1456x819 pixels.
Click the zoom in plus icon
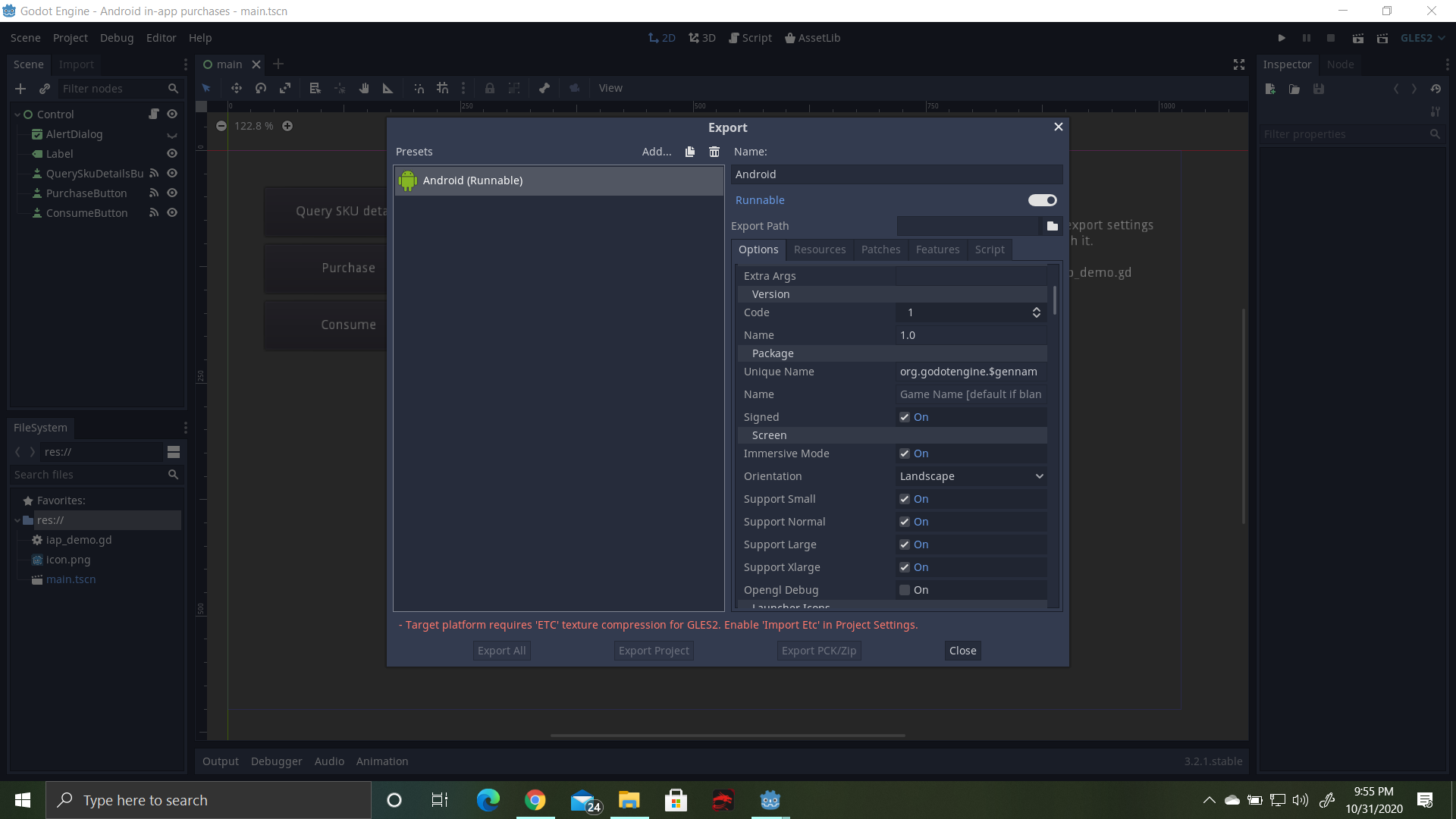pos(287,126)
